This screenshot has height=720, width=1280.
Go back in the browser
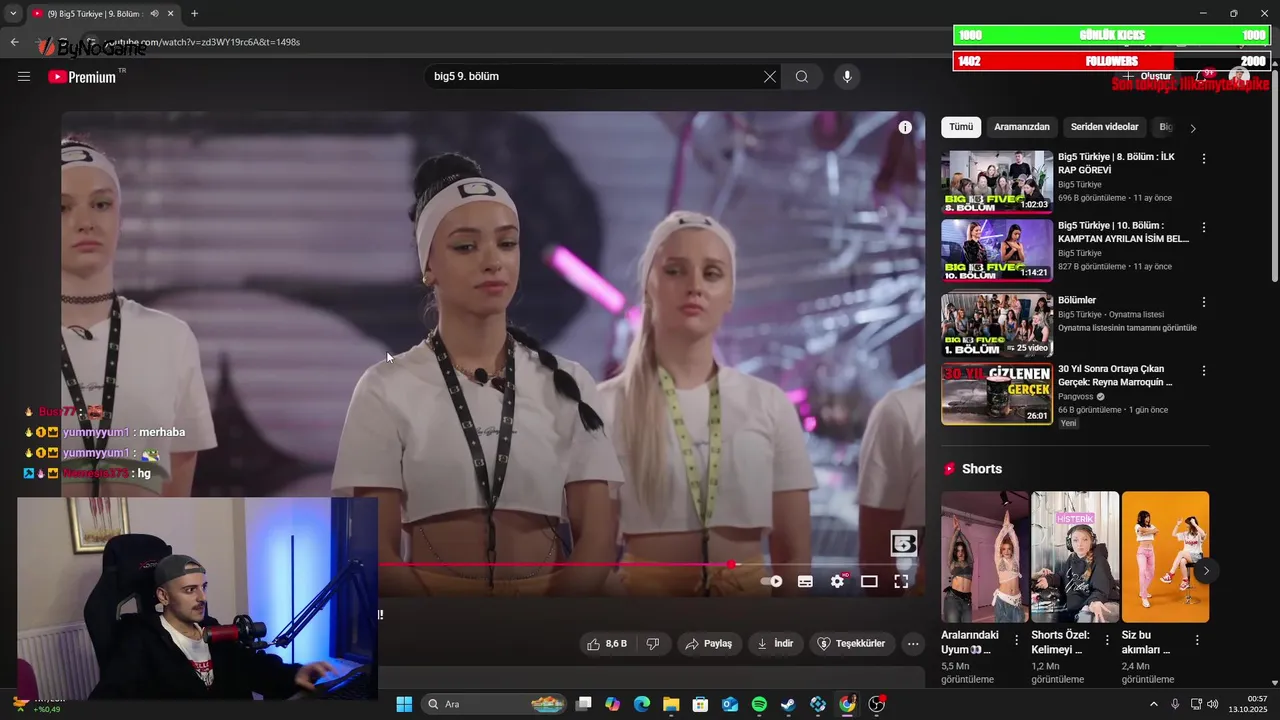click(14, 42)
